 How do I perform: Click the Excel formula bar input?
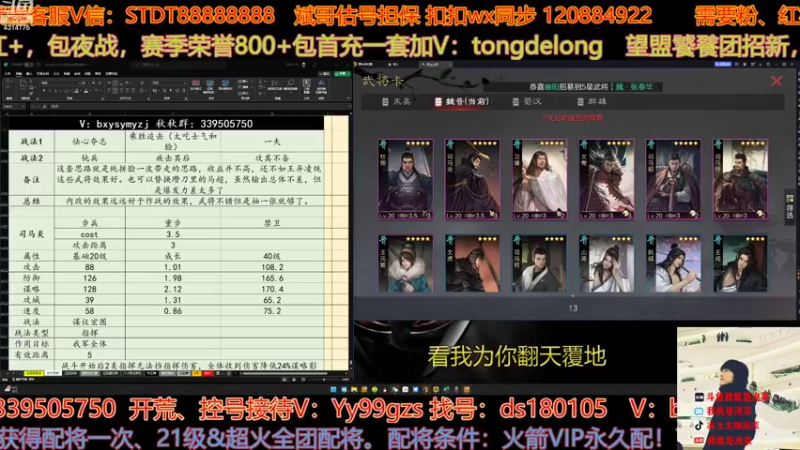pyautogui.click(x=198, y=106)
